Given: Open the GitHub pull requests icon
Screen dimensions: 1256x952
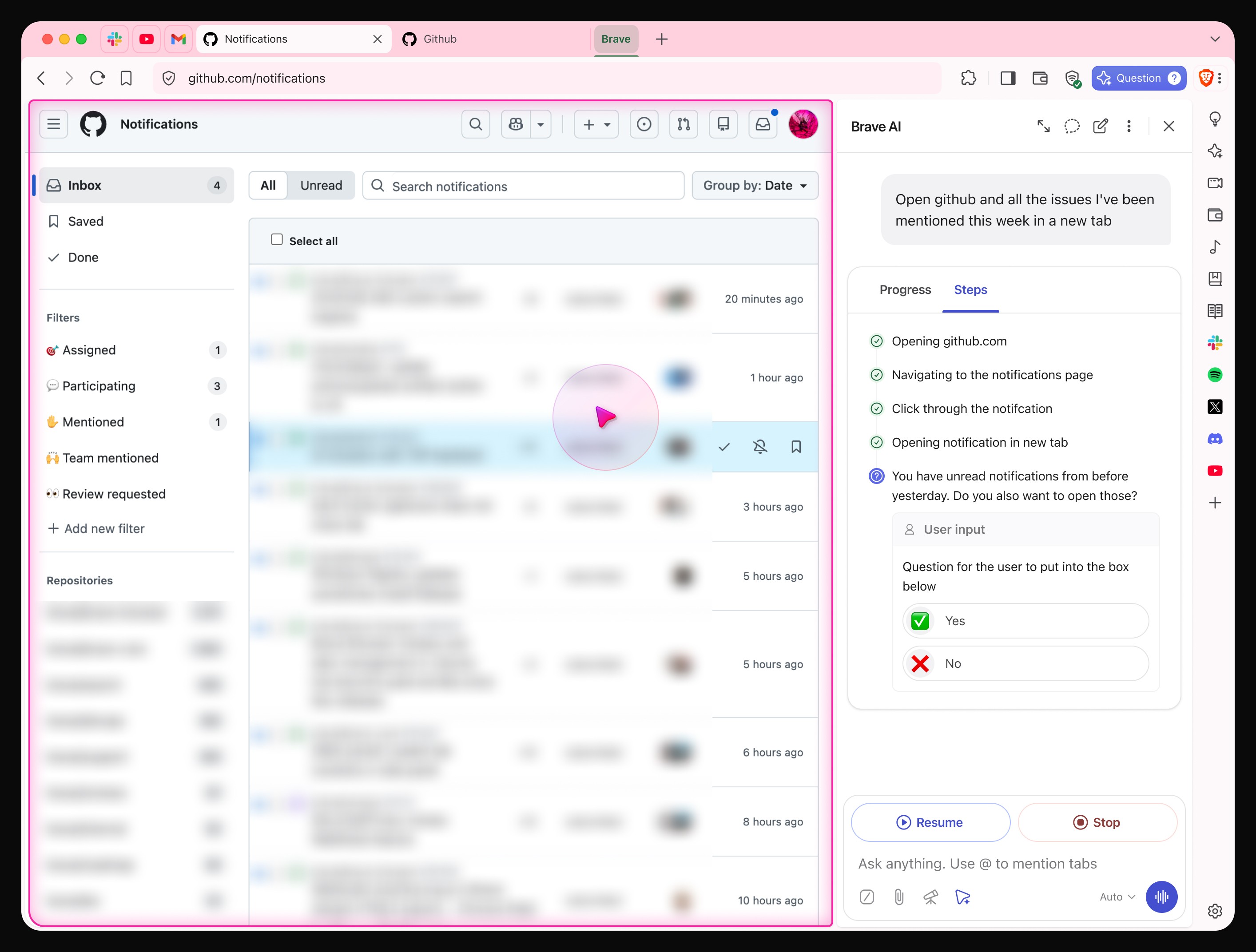Looking at the screenshot, I should (x=683, y=124).
